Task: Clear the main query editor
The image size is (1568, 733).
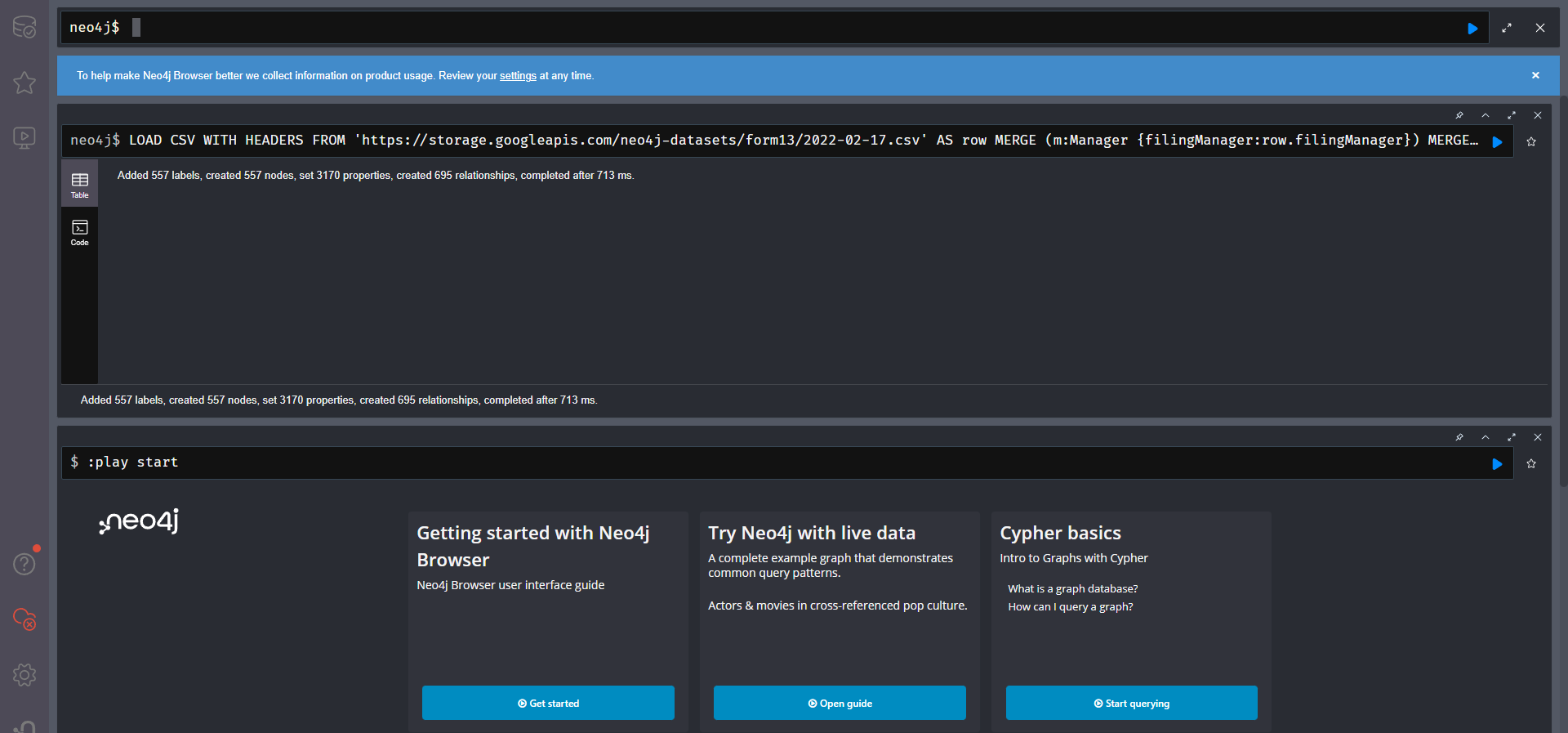Action: pyautogui.click(x=1540, y=28)
